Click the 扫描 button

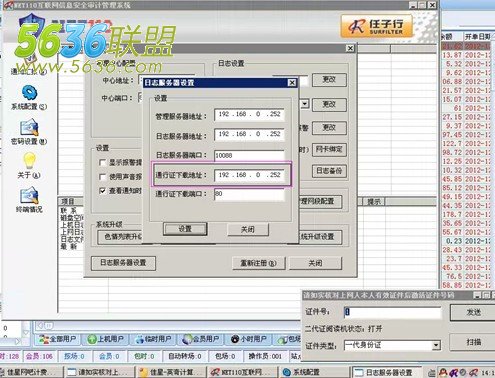473,342
